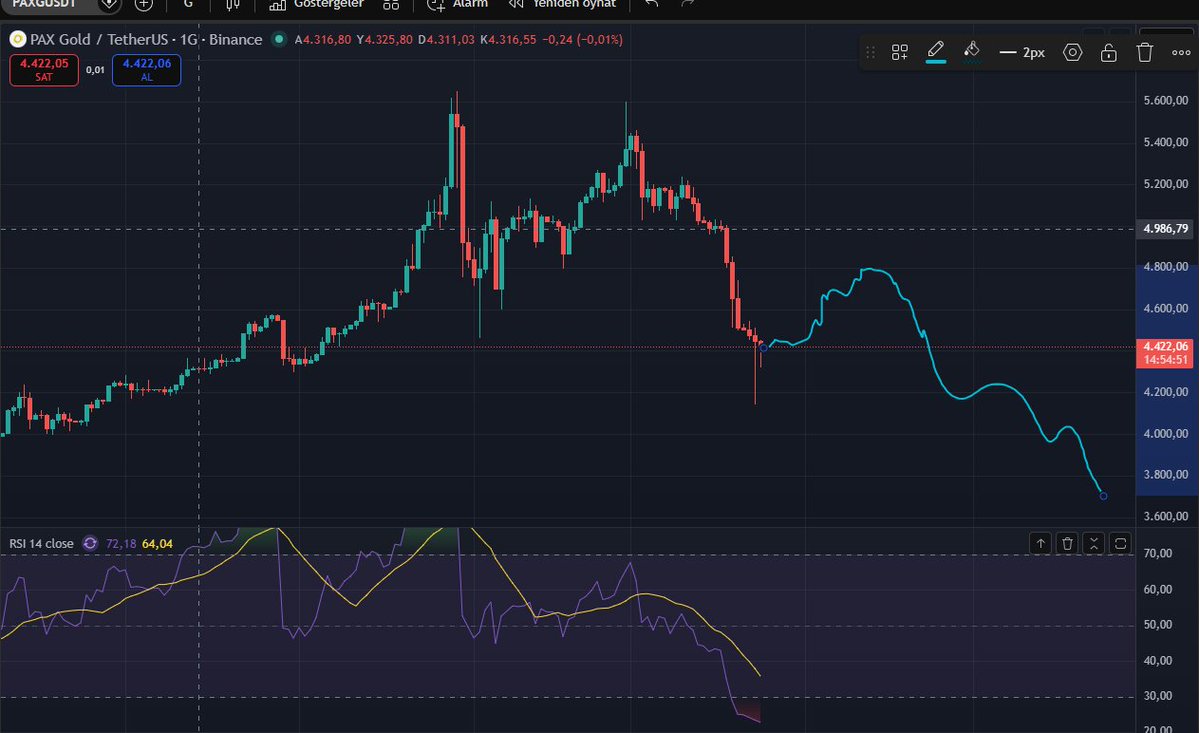Click the compare symbol plus icon
This screenshot has height=733, width=1199.
pos(144,5)
